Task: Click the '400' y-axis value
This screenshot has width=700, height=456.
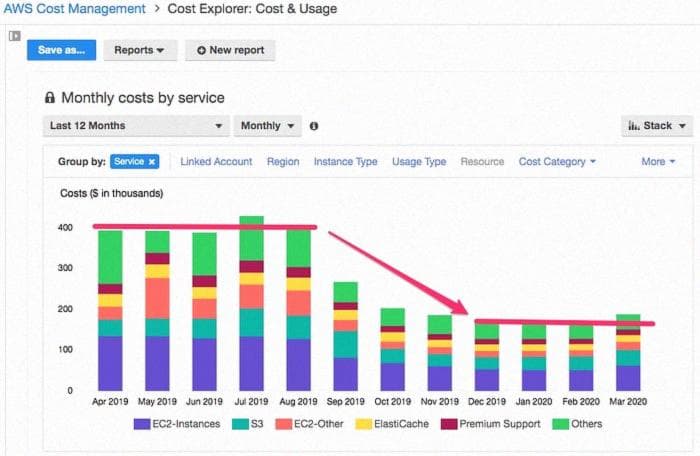Action: [65, 227]
